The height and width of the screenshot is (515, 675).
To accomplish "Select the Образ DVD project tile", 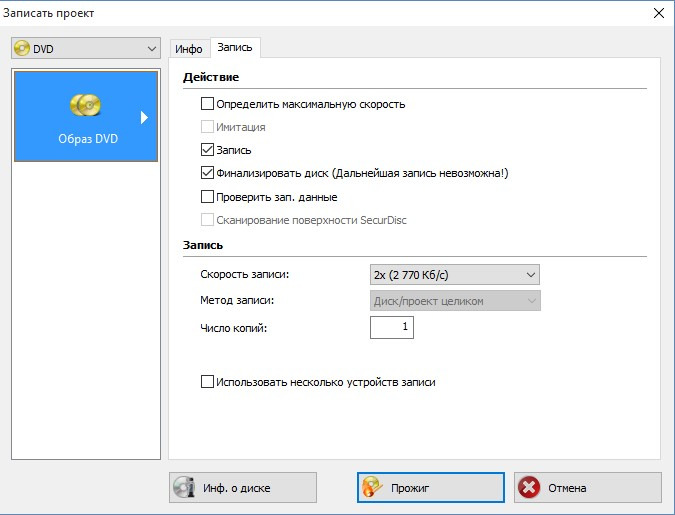I will click(x=86, y=116).
